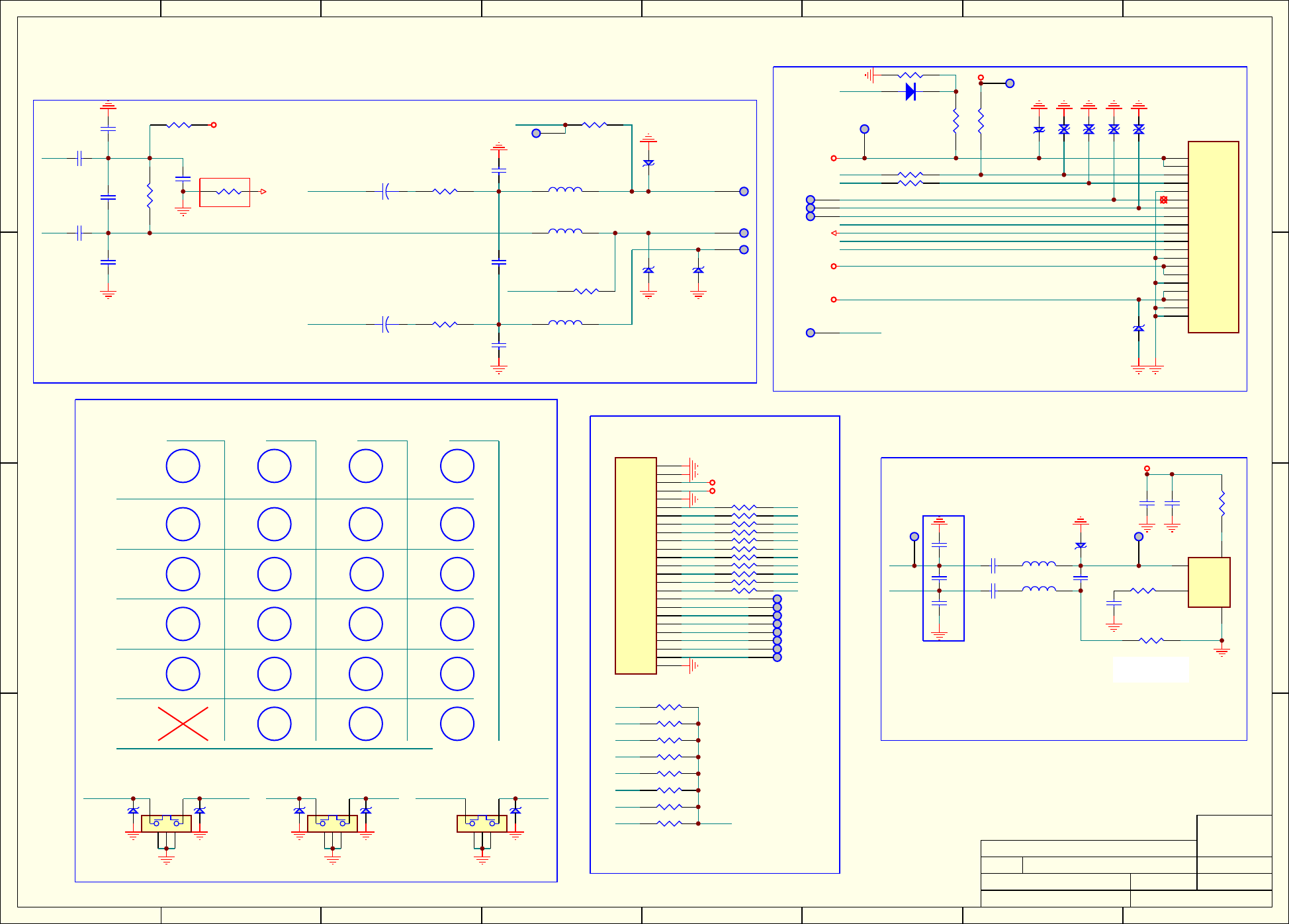Select the top-left circle in the keypad matrix
This screenshot has height=924, width=1289.
tap(183, 466)
